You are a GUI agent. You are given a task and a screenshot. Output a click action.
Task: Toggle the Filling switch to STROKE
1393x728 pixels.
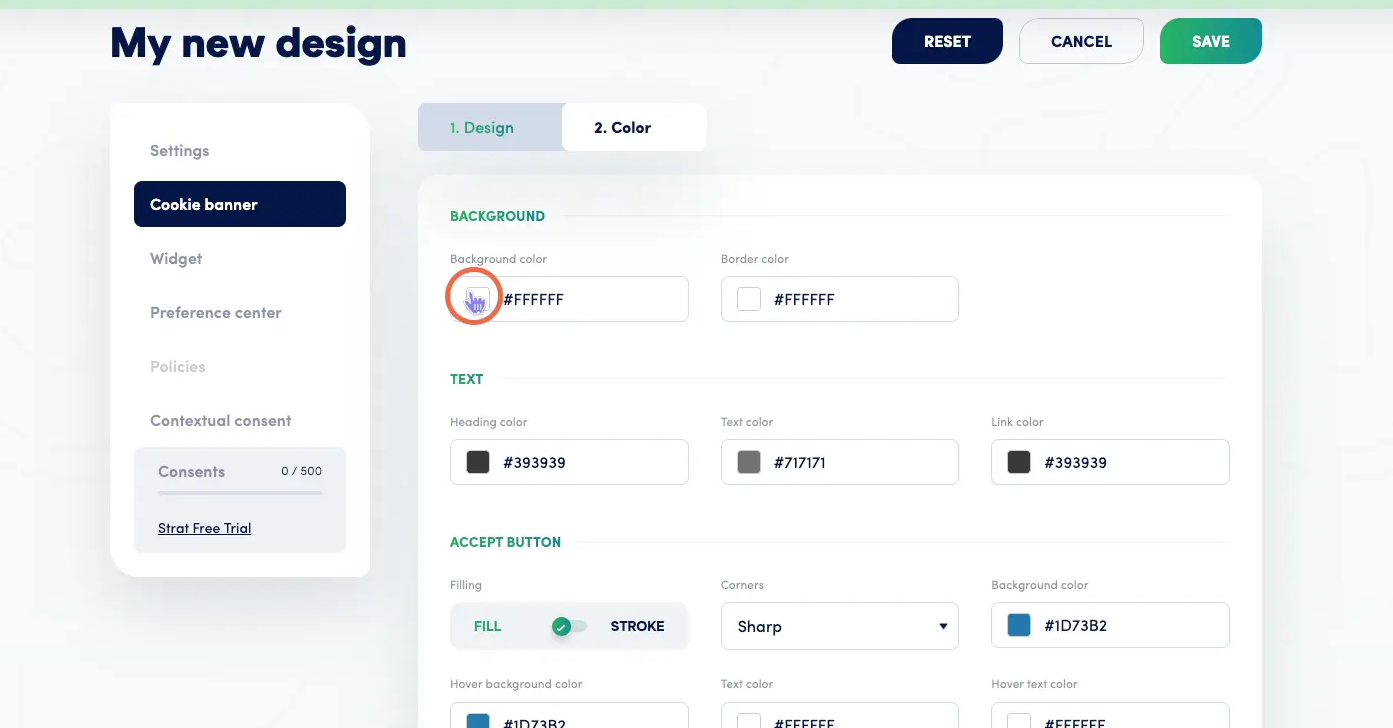[x=568, y=624]
